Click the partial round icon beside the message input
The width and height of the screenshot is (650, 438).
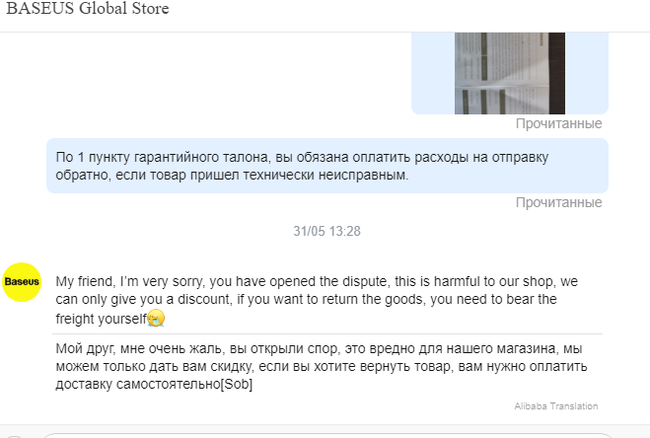[x=14, y=436]
